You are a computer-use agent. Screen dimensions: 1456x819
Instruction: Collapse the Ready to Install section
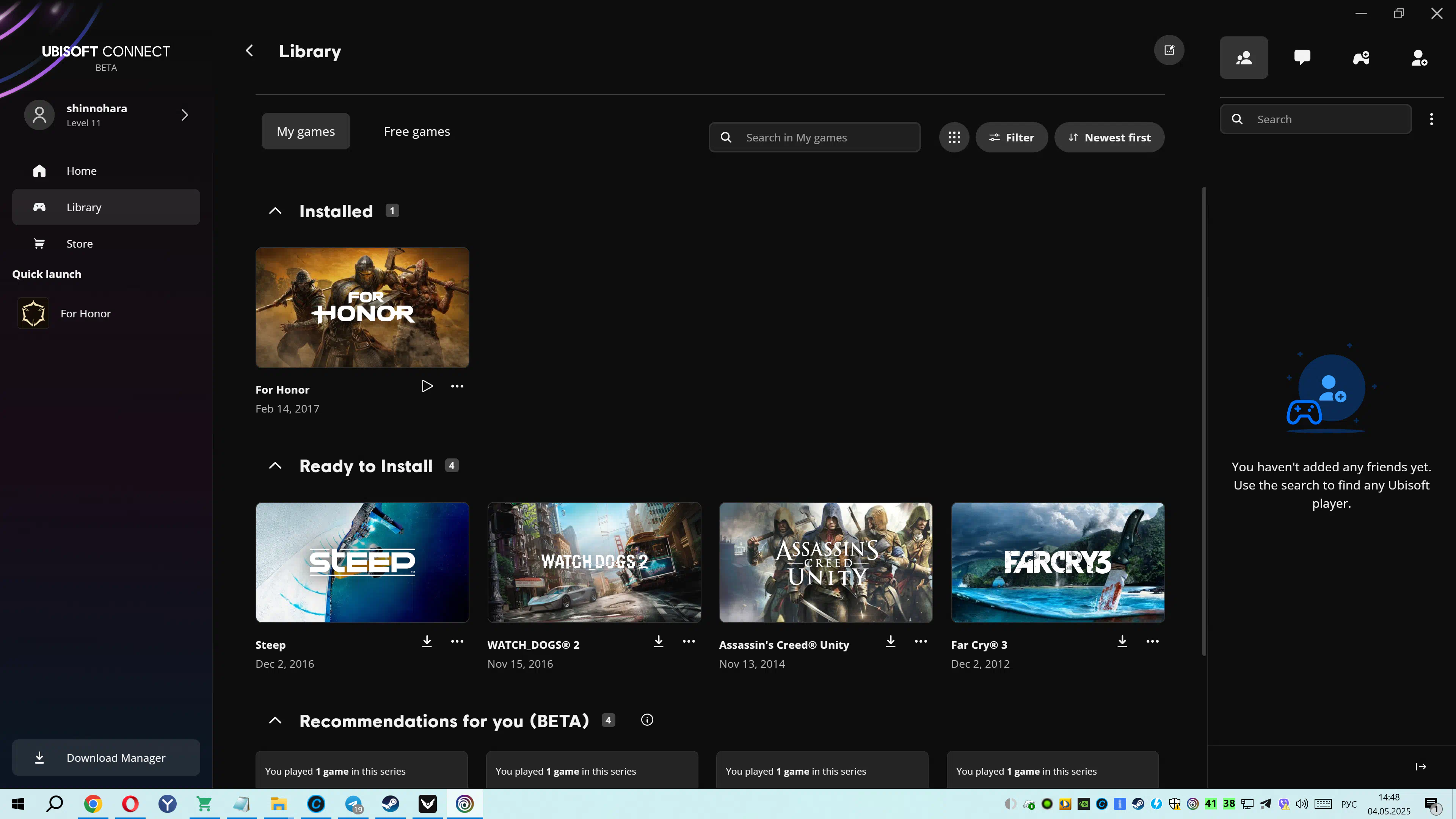(275, 466)
